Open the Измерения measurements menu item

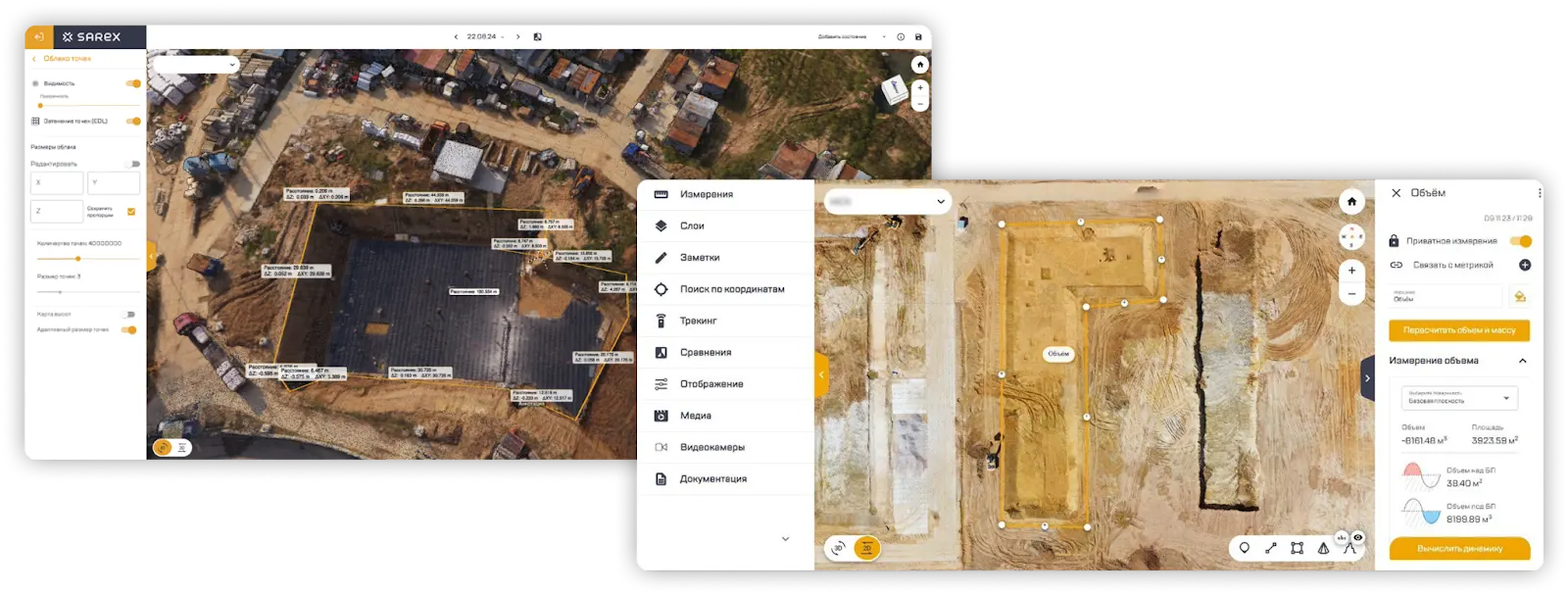click(x=707, y=195)
